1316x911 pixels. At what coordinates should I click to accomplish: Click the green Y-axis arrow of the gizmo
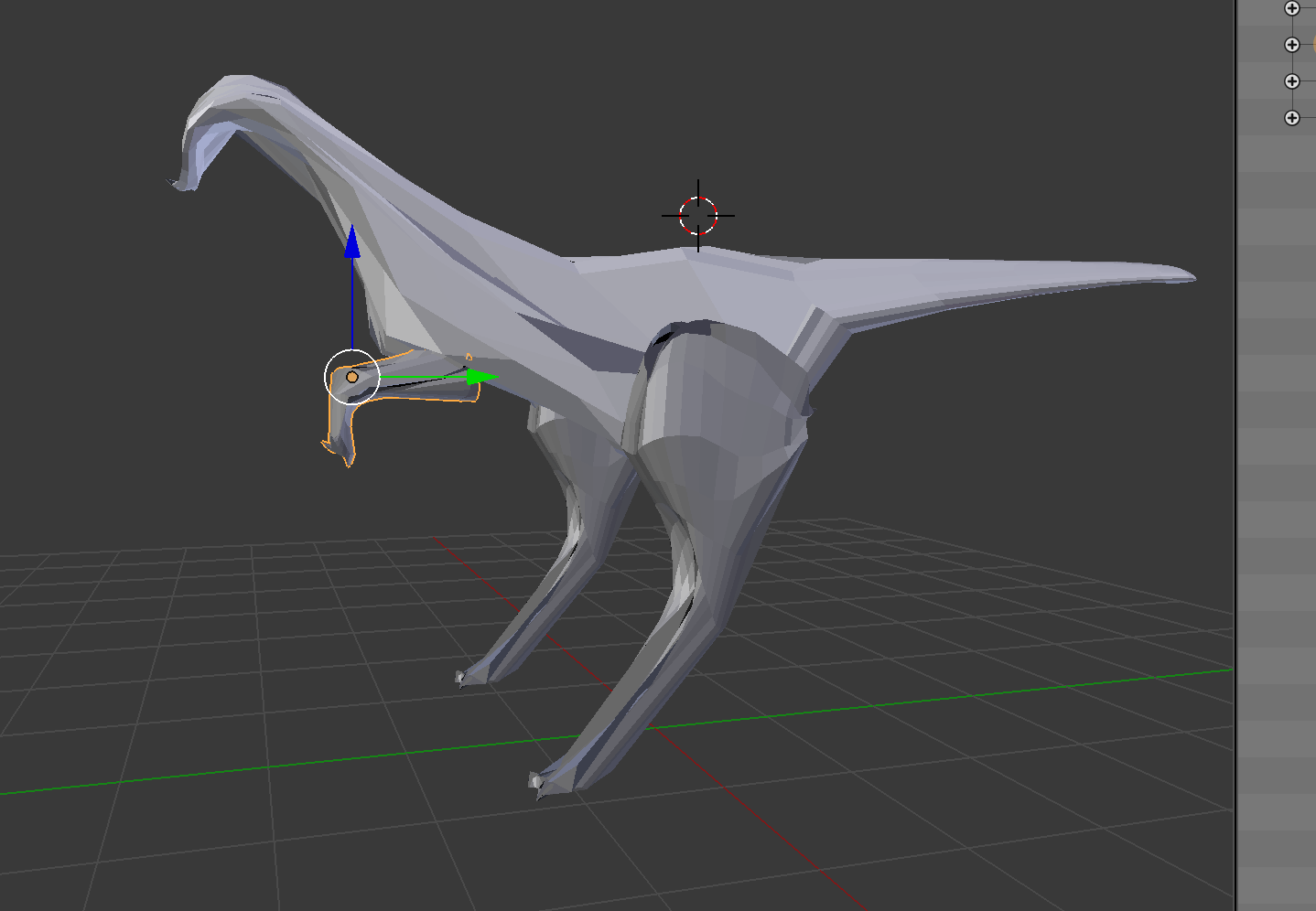click(481, 376)
